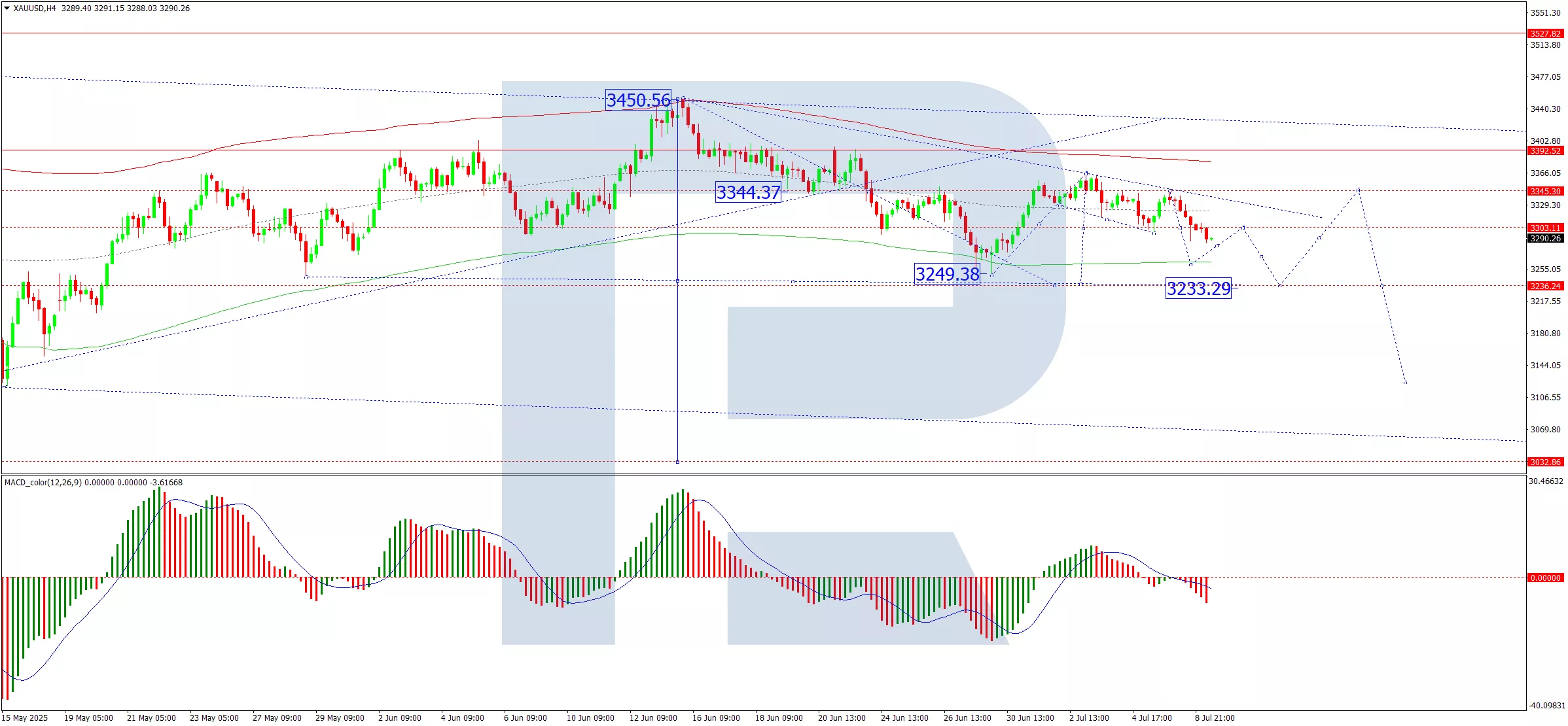Viewport: 1568px width, 726px height.
Task: Click the triangle arrow beside XAUUSD,H4 title
Action: [7, 9]
